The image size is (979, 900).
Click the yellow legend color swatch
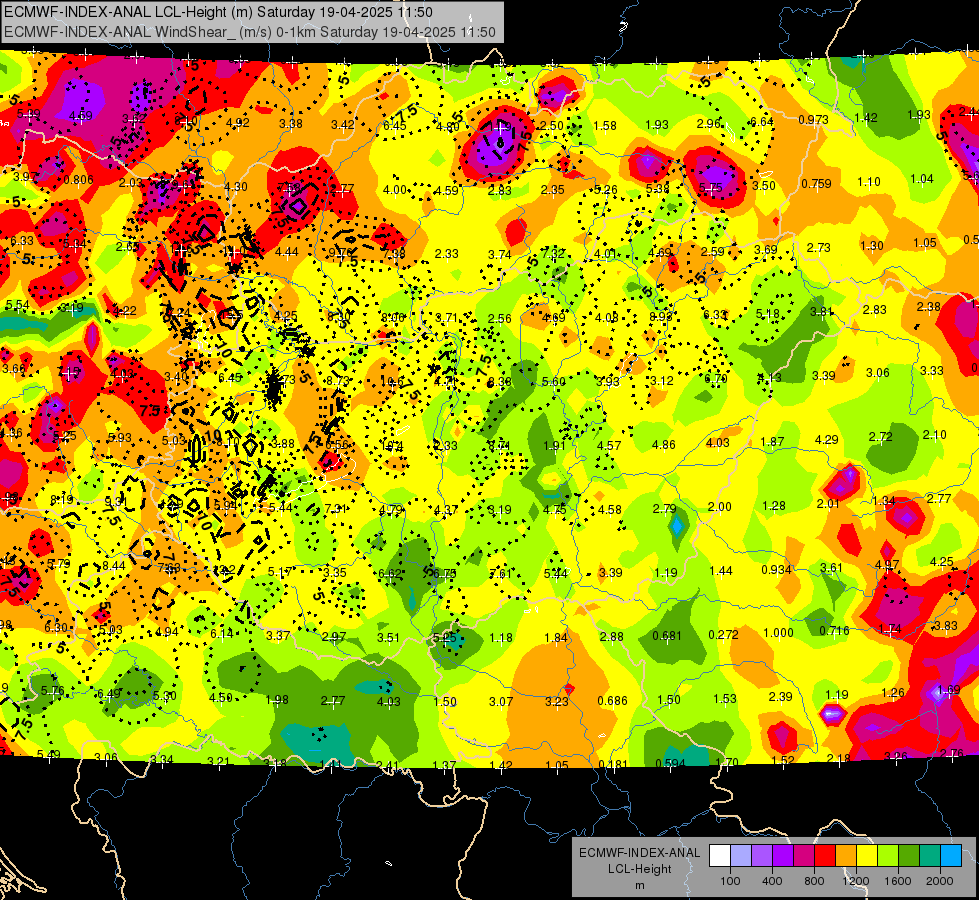867,856
